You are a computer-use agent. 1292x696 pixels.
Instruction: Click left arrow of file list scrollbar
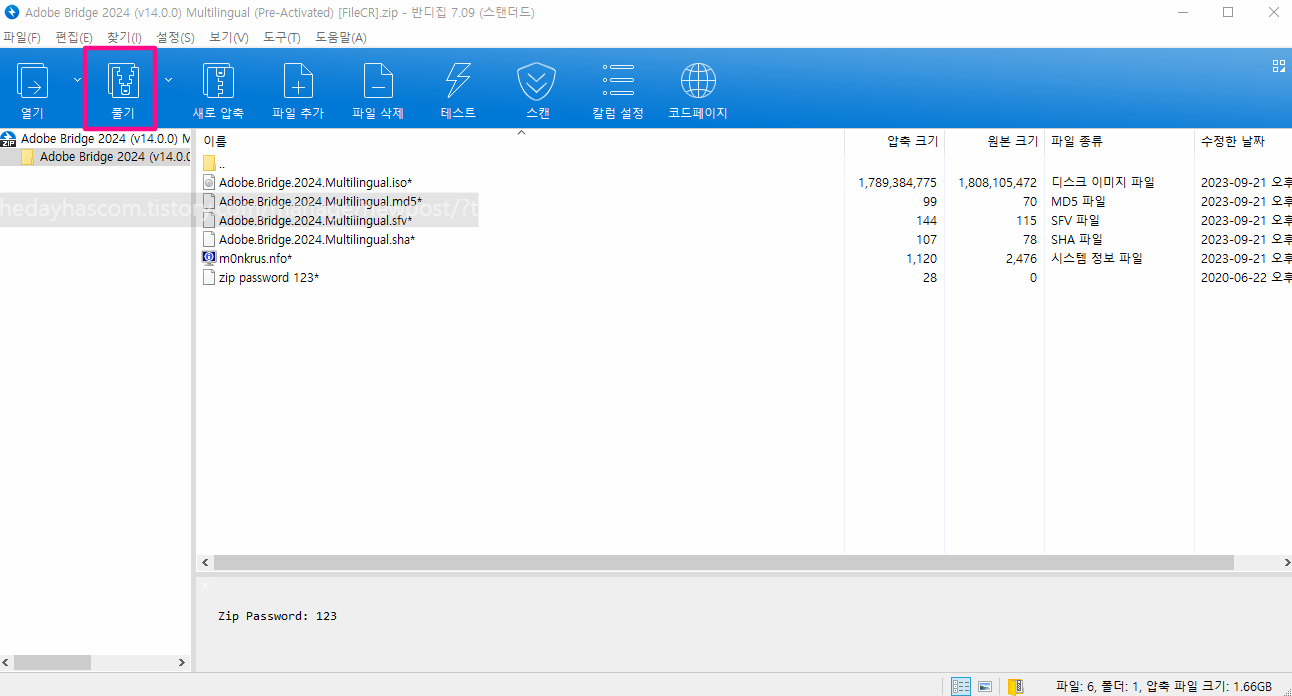(205, 563)
